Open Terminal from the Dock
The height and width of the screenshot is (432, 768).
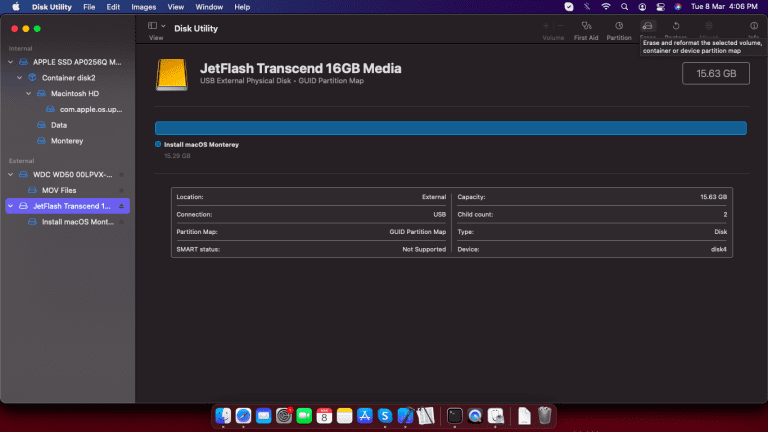pyautogui.click(x=455, y=416)
